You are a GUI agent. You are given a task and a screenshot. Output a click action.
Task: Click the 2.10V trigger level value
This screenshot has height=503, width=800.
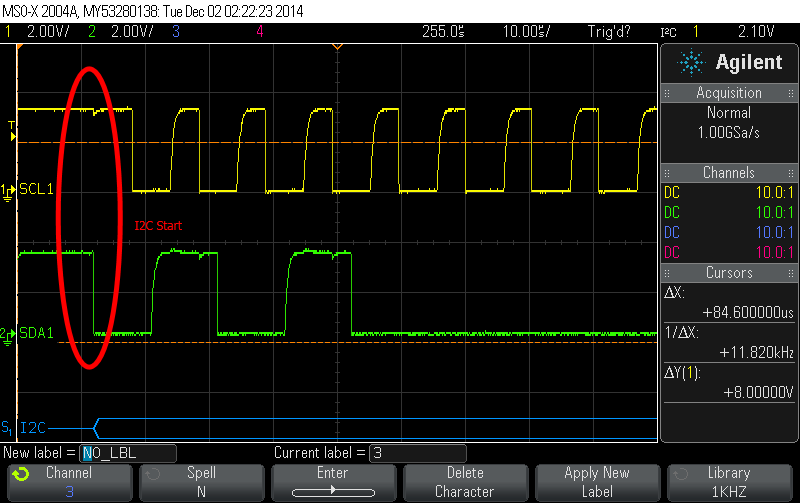click(x=756, y=32)
